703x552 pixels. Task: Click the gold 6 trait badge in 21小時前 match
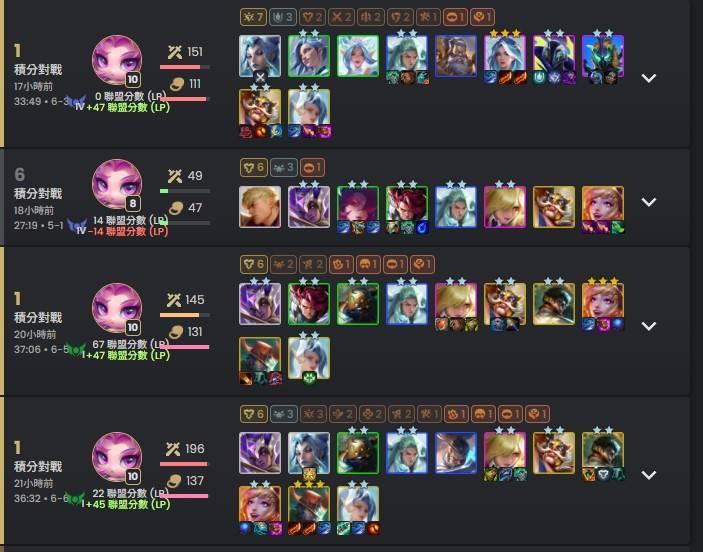[x=253, y=414]
